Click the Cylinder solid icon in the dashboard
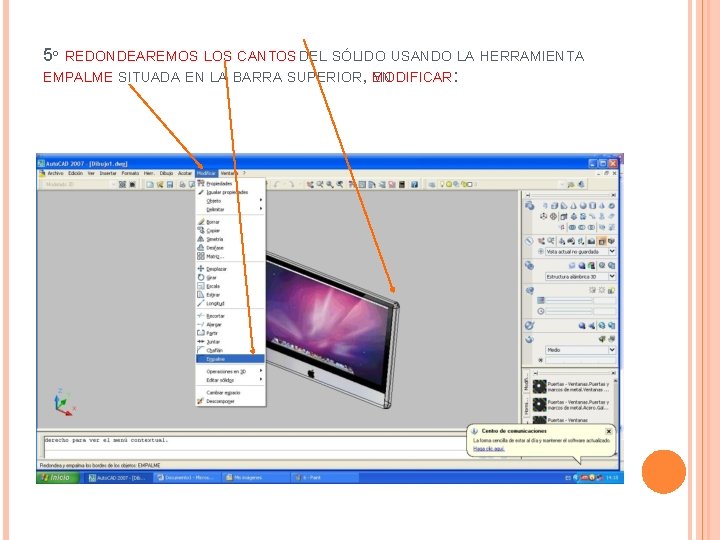Viewport: 720px width, 540px height. [x=592, y=206]
